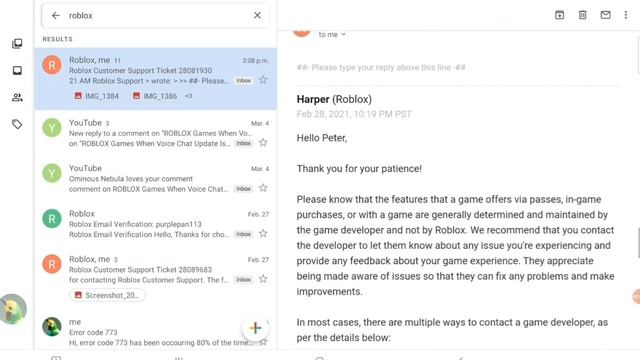Delete the open email with trash icon
Image resolution: width=640 pixels, height=360 pixels.
582,15
